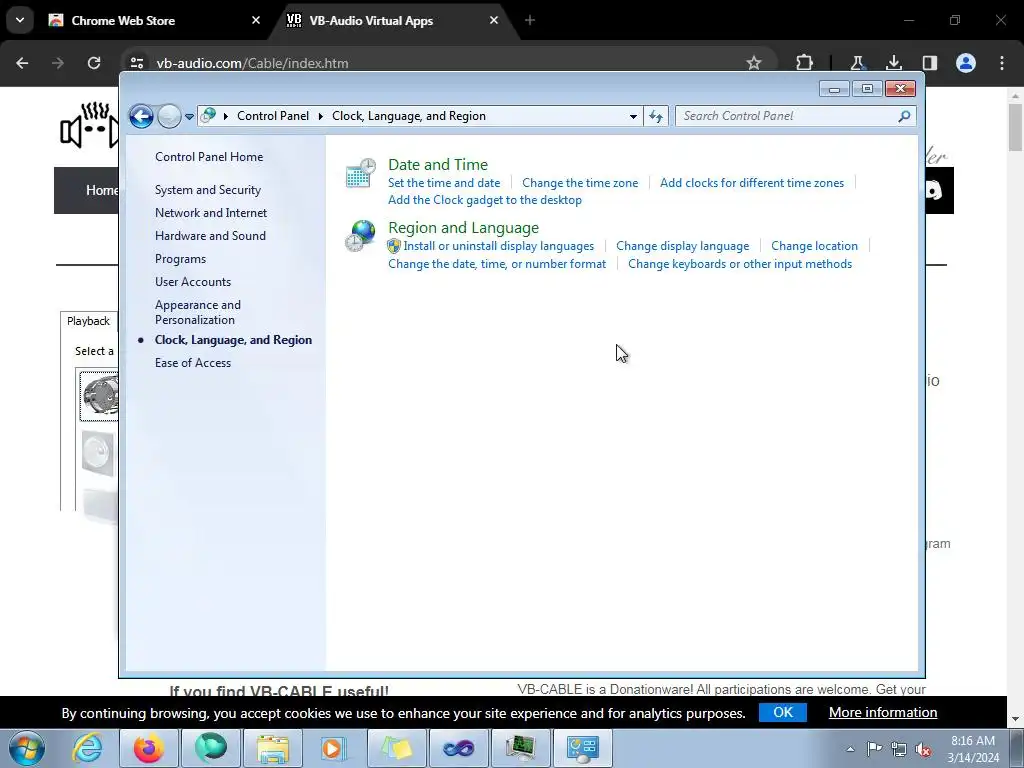Open Firefox from the taskbar
1024x768 pixels.
coord(148,748)
